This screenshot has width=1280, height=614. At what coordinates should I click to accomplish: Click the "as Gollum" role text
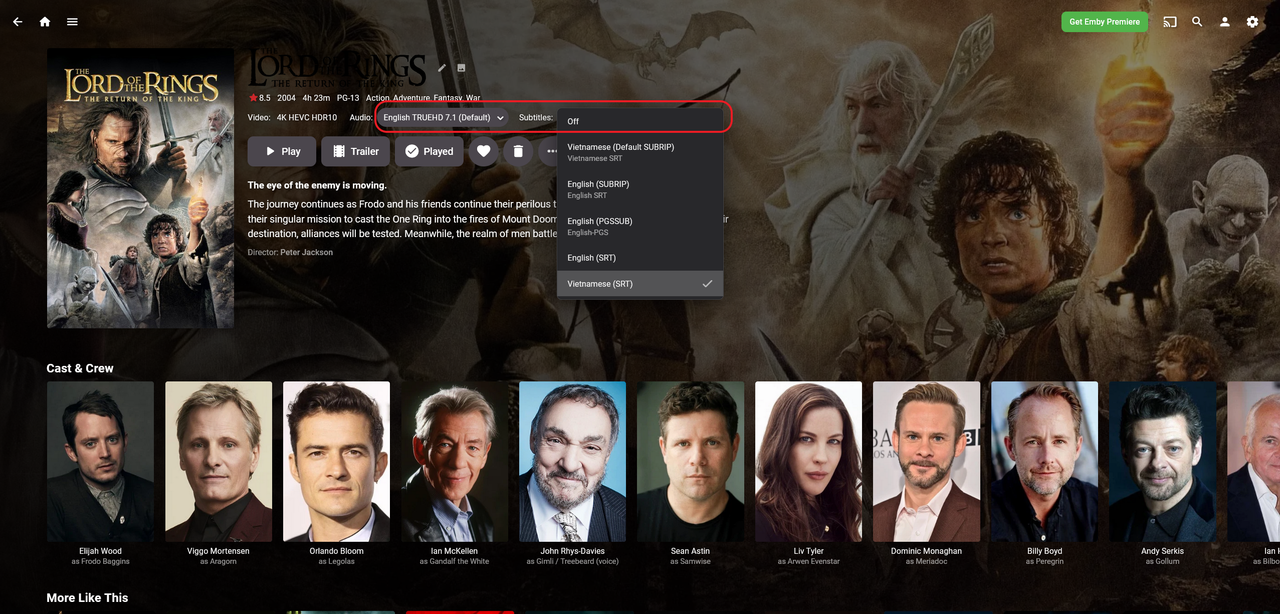coord(1162,562)
